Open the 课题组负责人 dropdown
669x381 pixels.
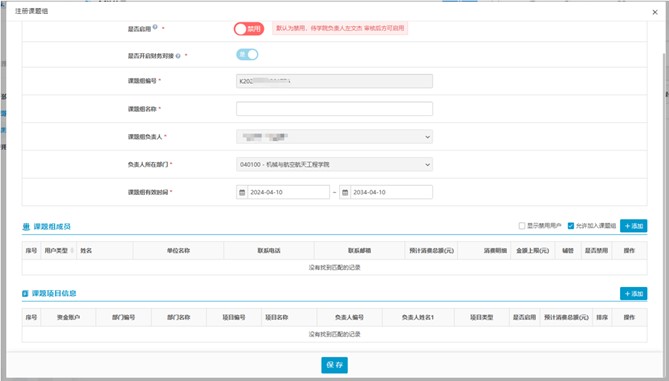tap(334, 137)
